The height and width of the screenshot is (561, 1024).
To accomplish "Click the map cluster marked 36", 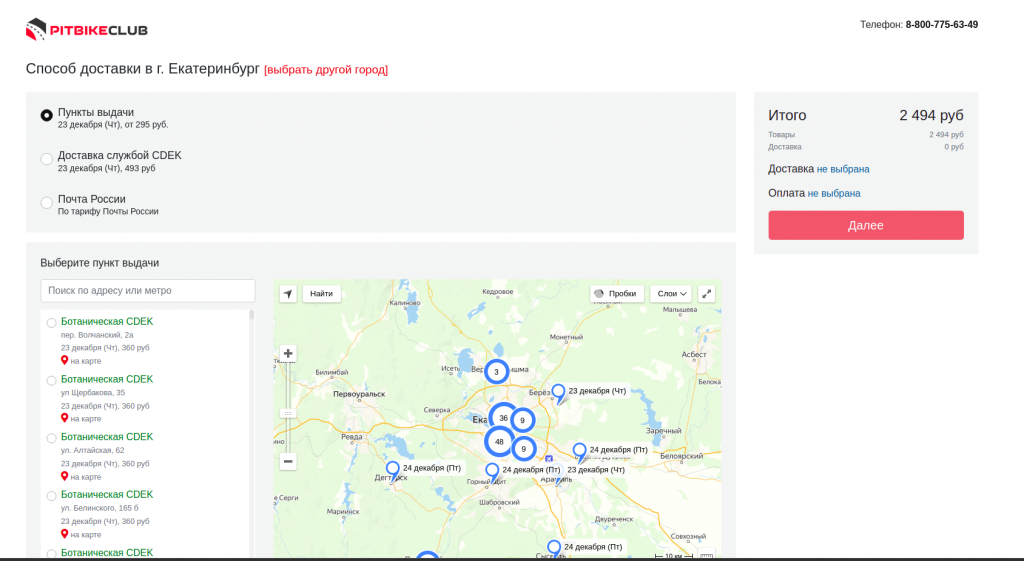I will point(503,418).
